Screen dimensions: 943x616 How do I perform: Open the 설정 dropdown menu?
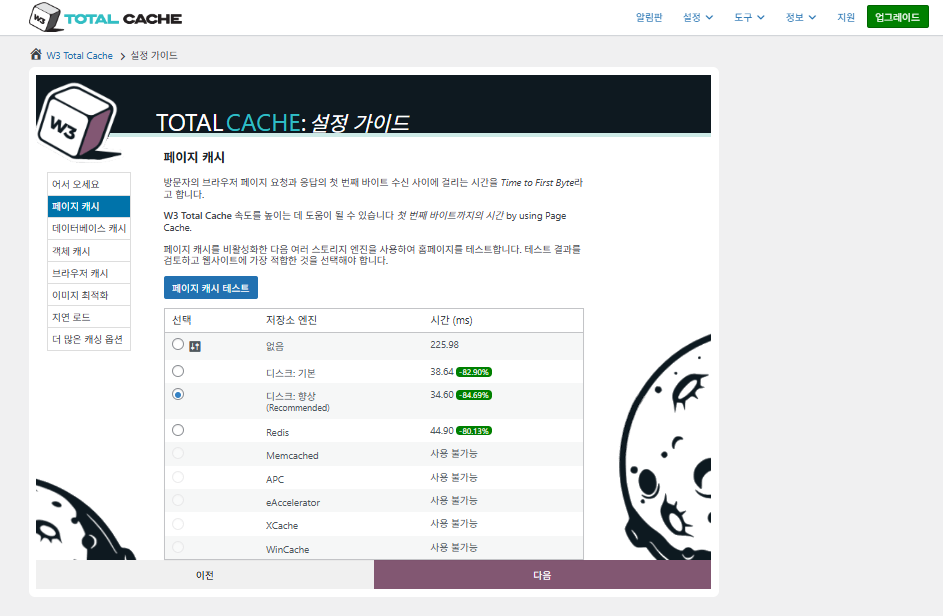[x=696, y=17]
